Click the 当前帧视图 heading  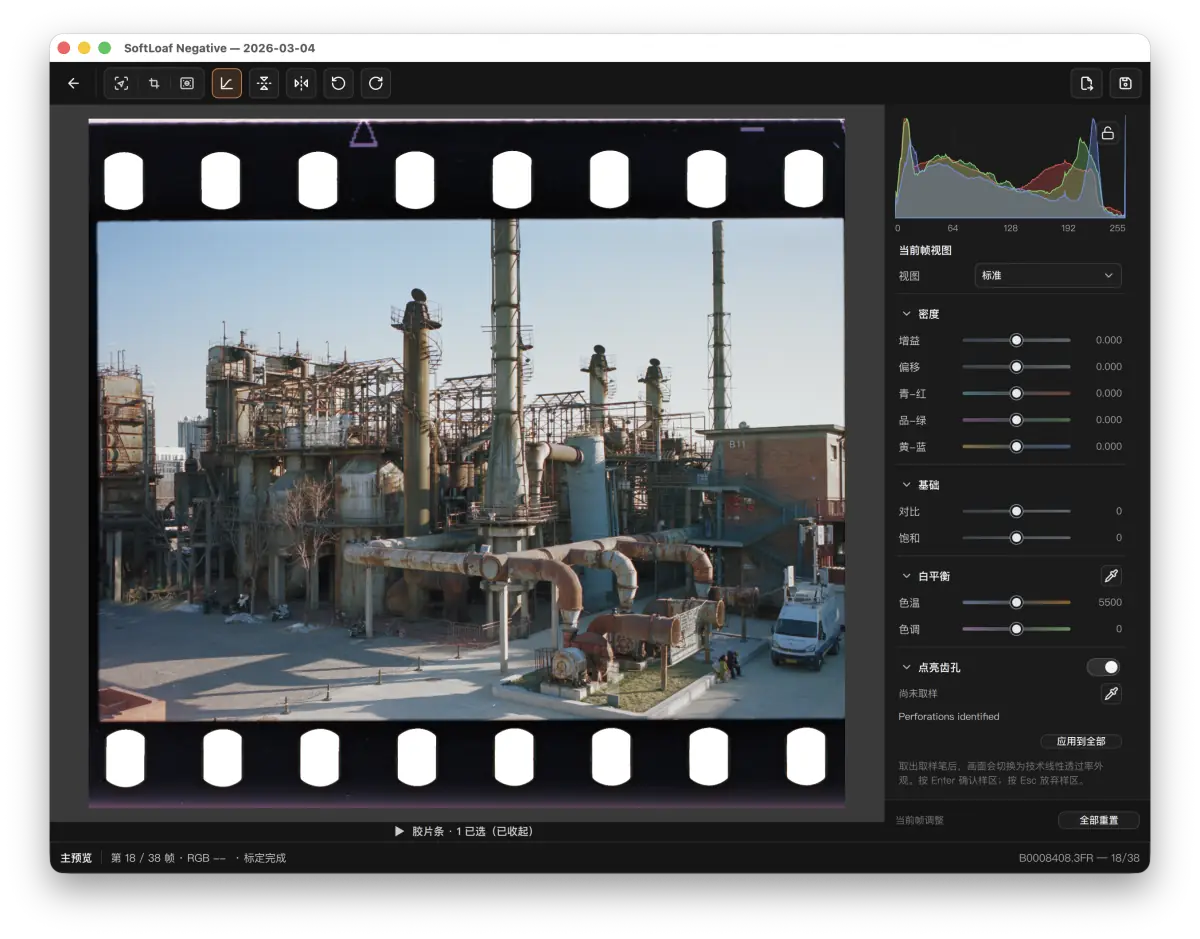pos(925,250)
